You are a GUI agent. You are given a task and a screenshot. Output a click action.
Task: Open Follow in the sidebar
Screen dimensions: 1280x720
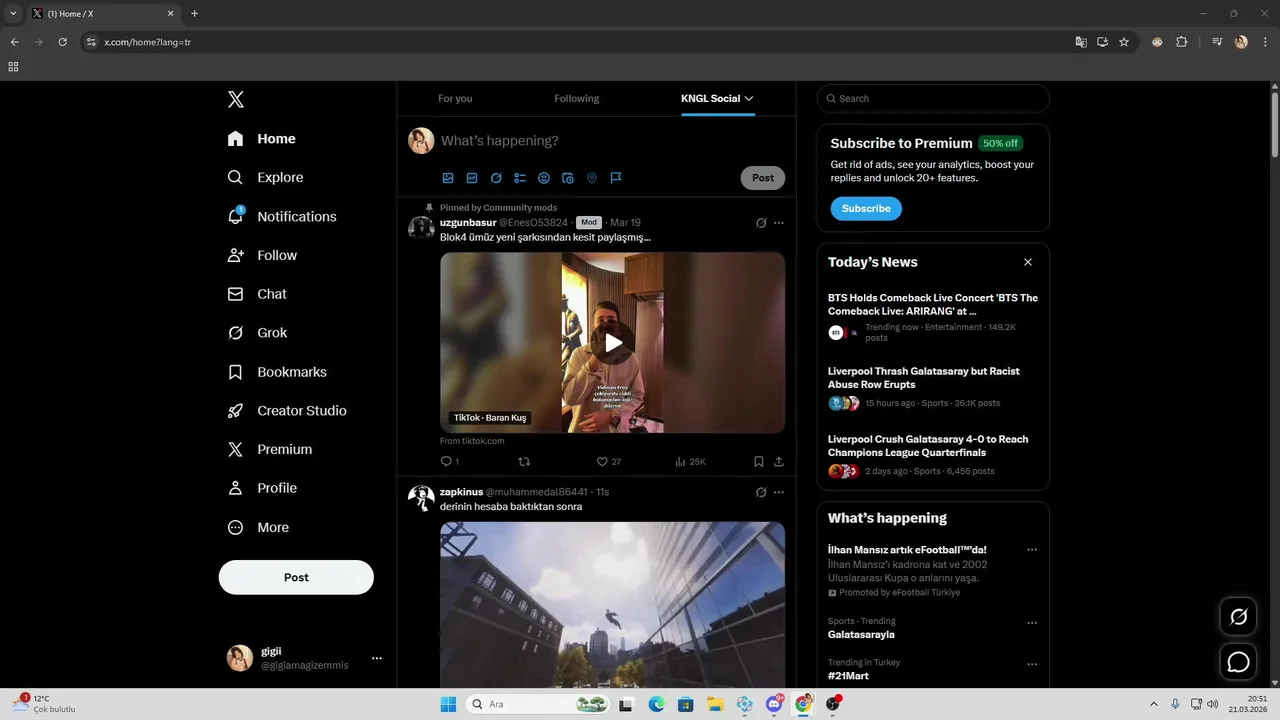coord(262,255)
